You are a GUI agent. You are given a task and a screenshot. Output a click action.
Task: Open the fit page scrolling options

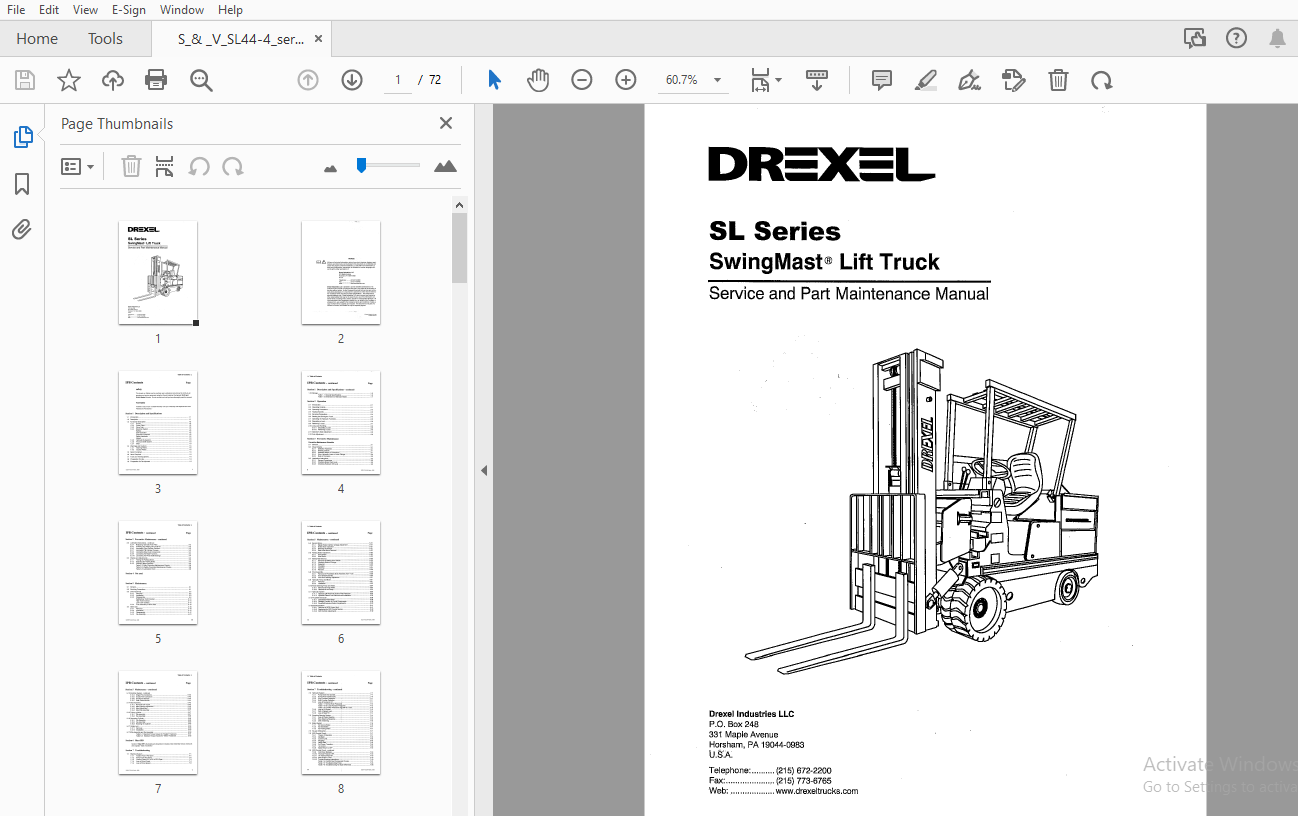pyautogui.click(x=766, y=80)
